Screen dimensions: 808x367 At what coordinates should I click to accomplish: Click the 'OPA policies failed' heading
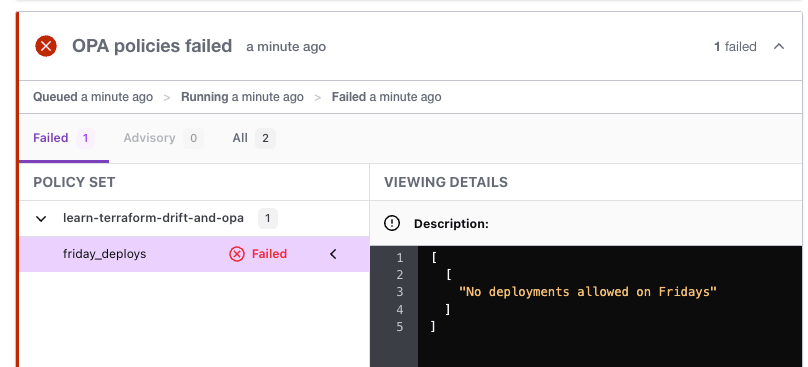coord(152,46)
